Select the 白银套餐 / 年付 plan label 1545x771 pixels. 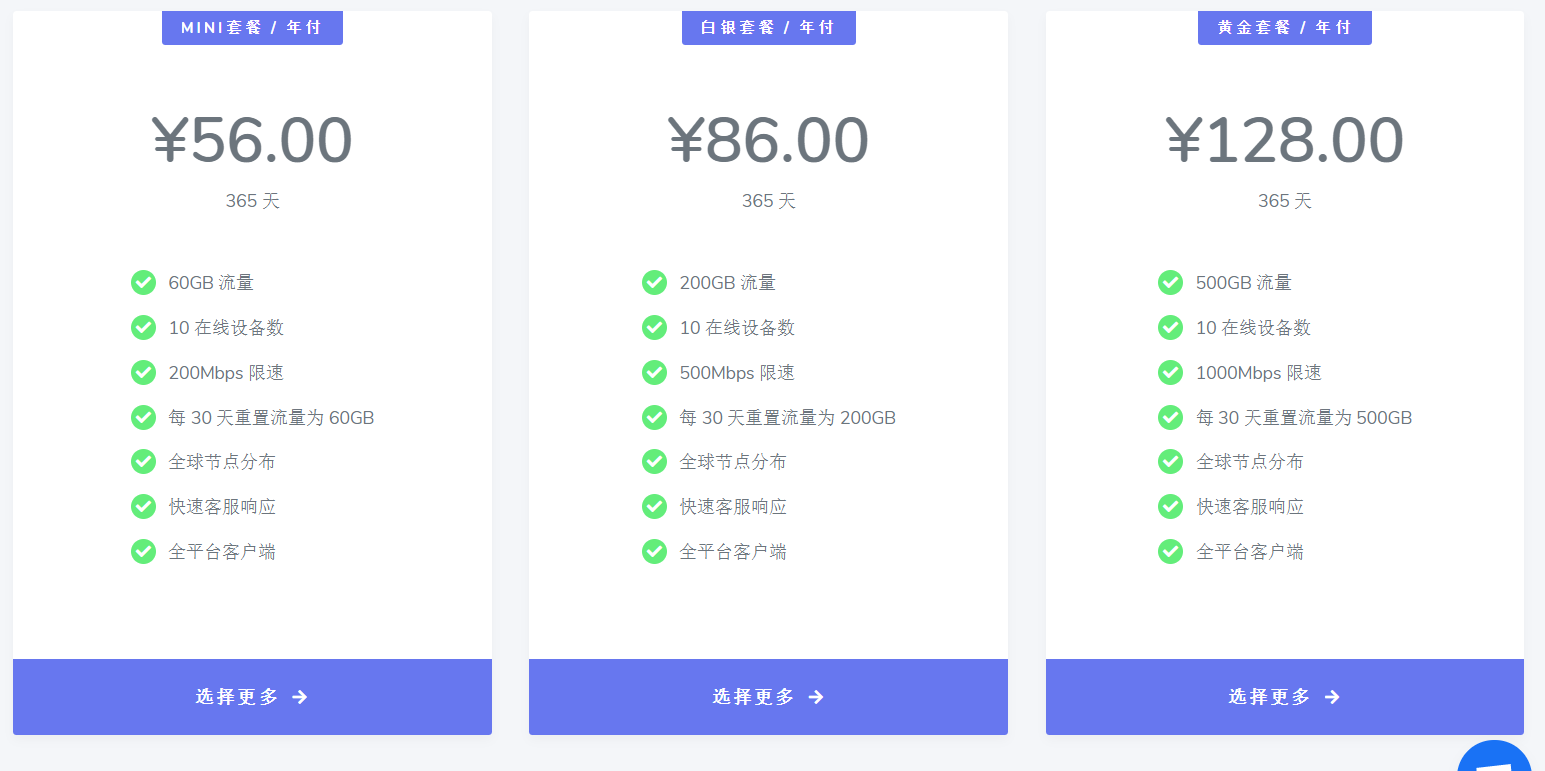click(768, 28)
